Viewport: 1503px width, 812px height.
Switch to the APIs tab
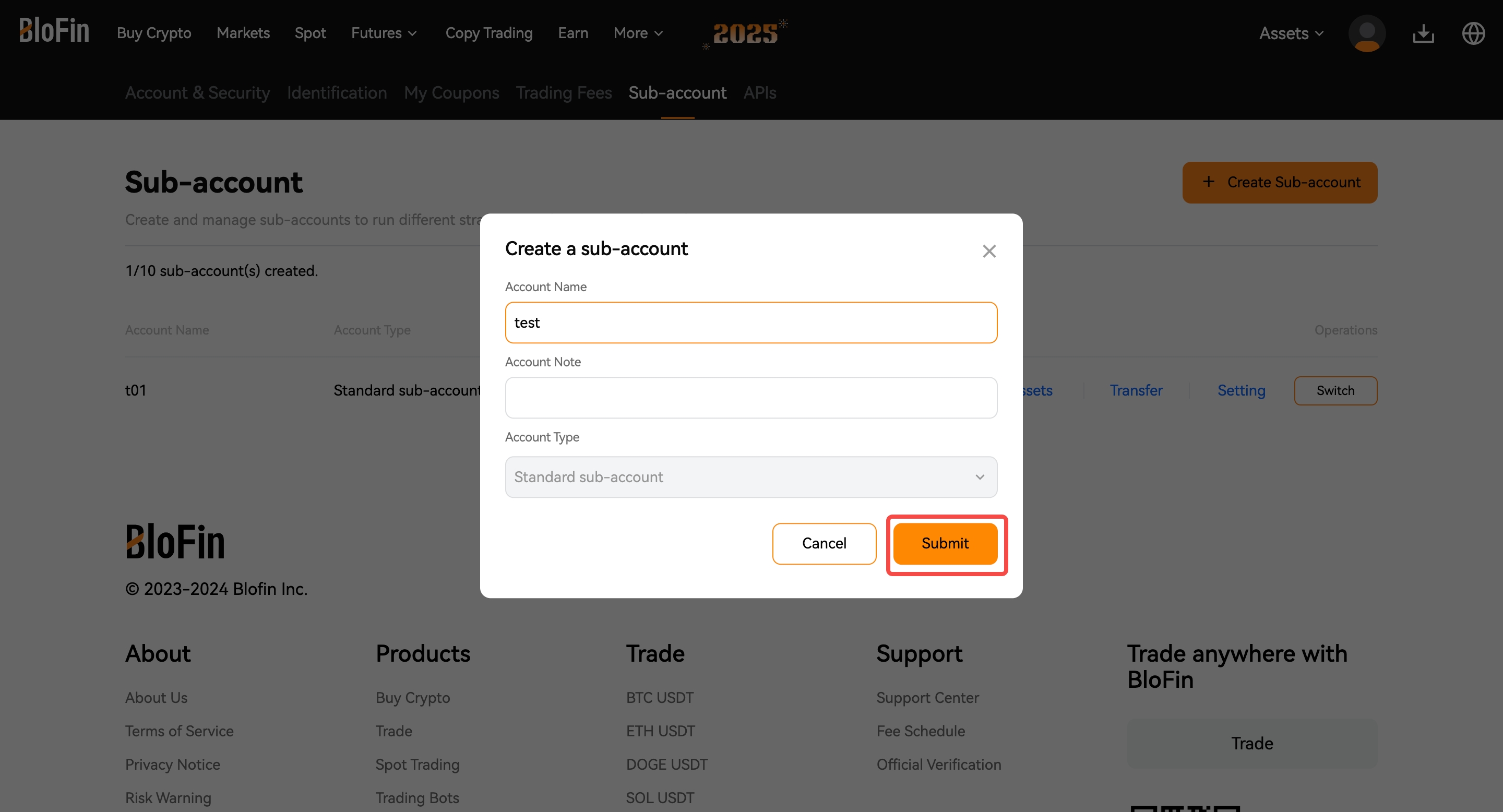760,93
